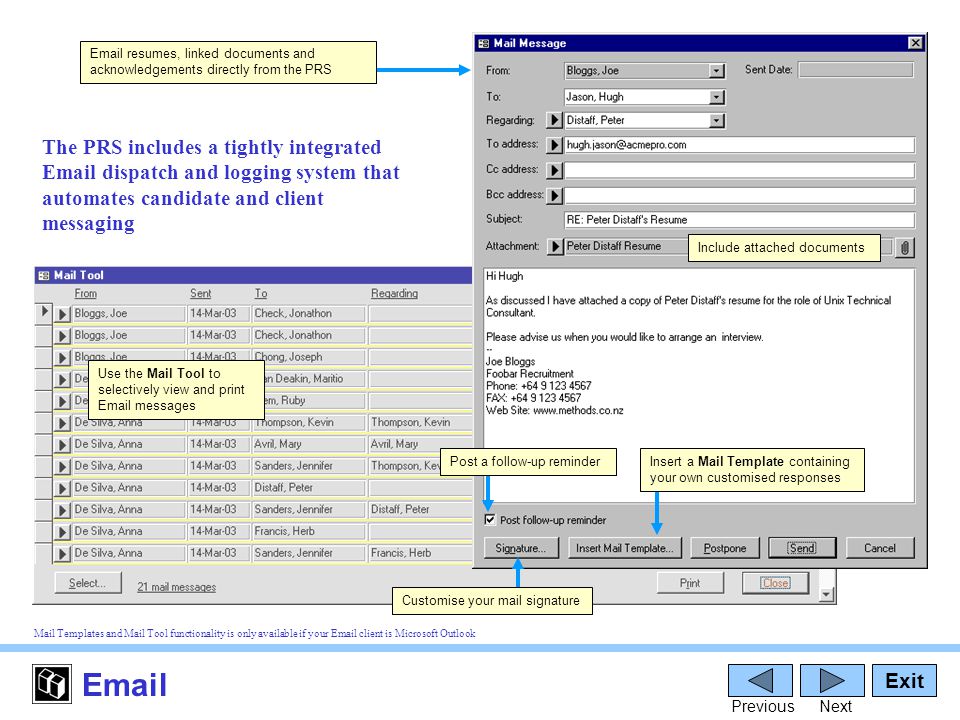Image resolution: width=960 pixels, height=720 pixels.
Task: Click the Exit button
Action: point(904,680)
